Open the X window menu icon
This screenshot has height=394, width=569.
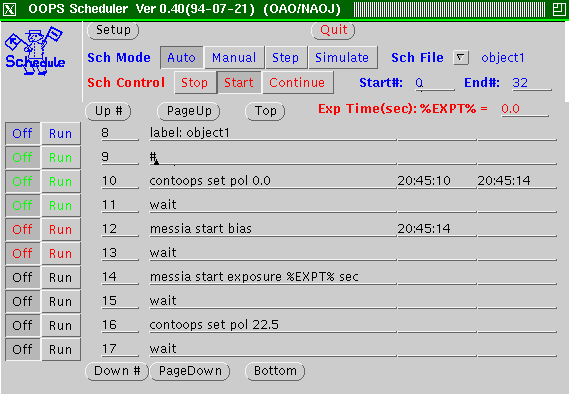(x=9, y=9)
